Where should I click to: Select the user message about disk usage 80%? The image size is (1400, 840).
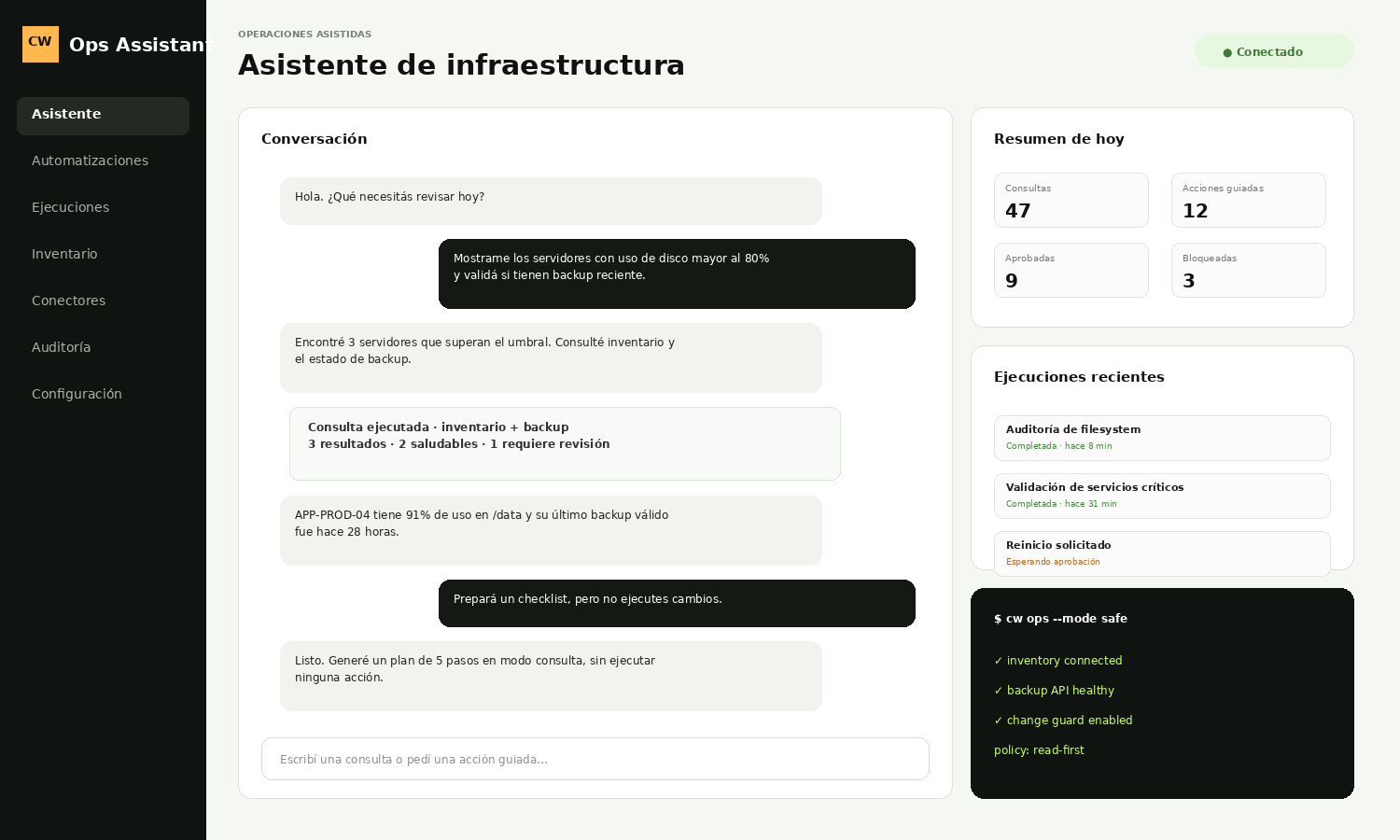pos(677,273)
